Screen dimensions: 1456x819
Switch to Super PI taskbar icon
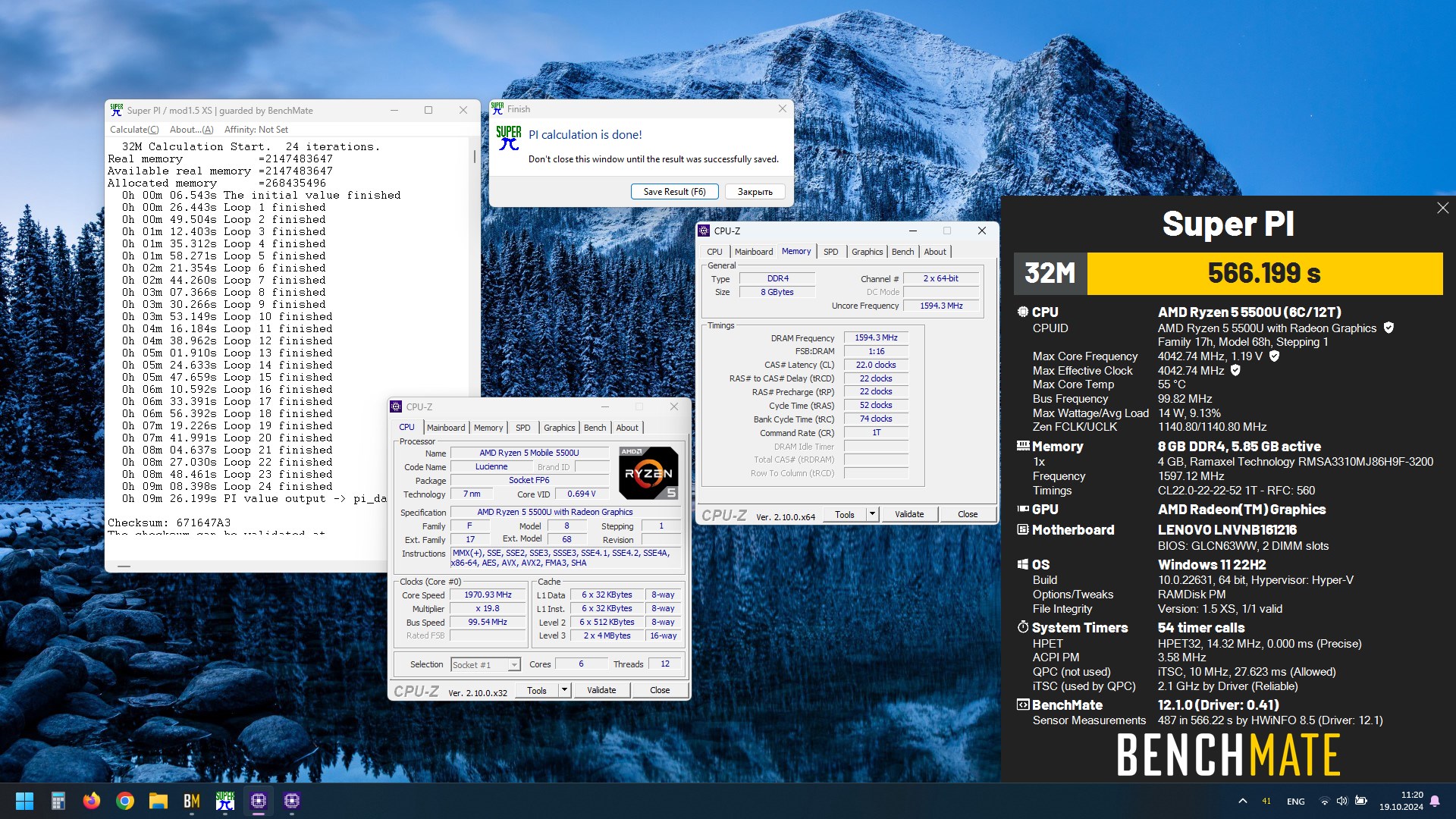point(225,801)
